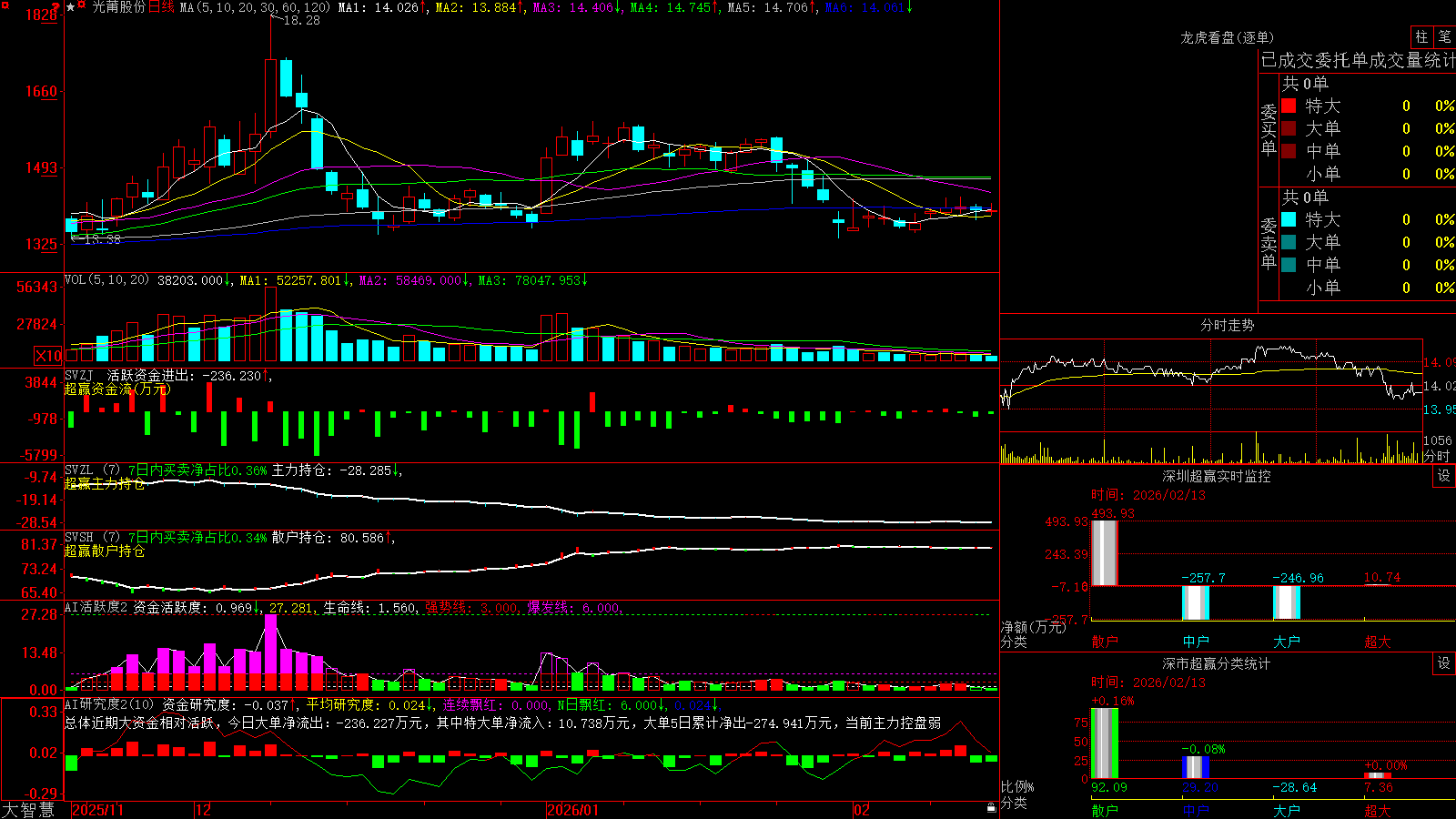Click the 散户 bar showing 493.93 in the realtime monitor
This screenshot has height=819, width=1456.
click(x=1104, y=552)
